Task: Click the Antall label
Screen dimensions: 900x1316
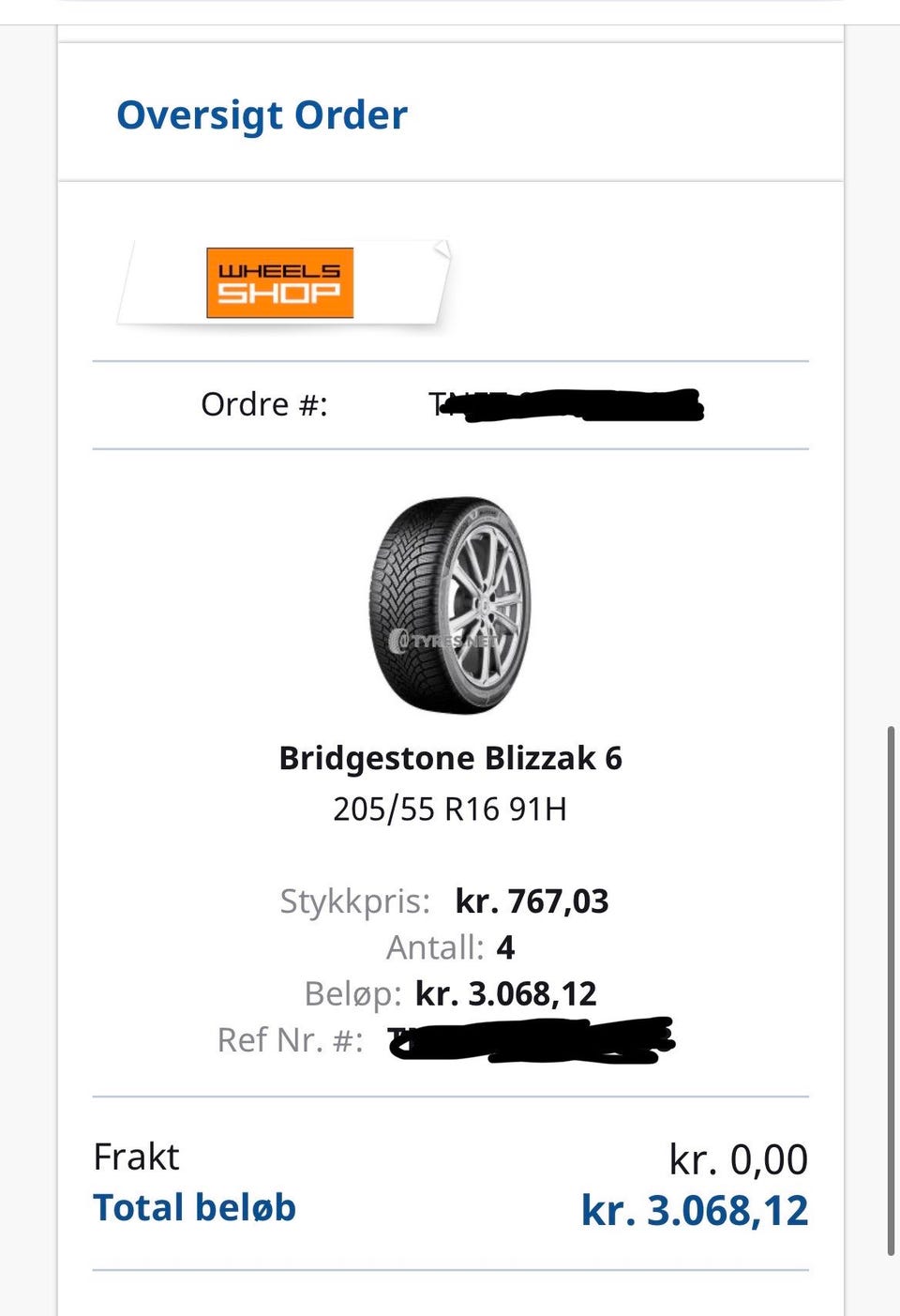Action: [434, 947]
